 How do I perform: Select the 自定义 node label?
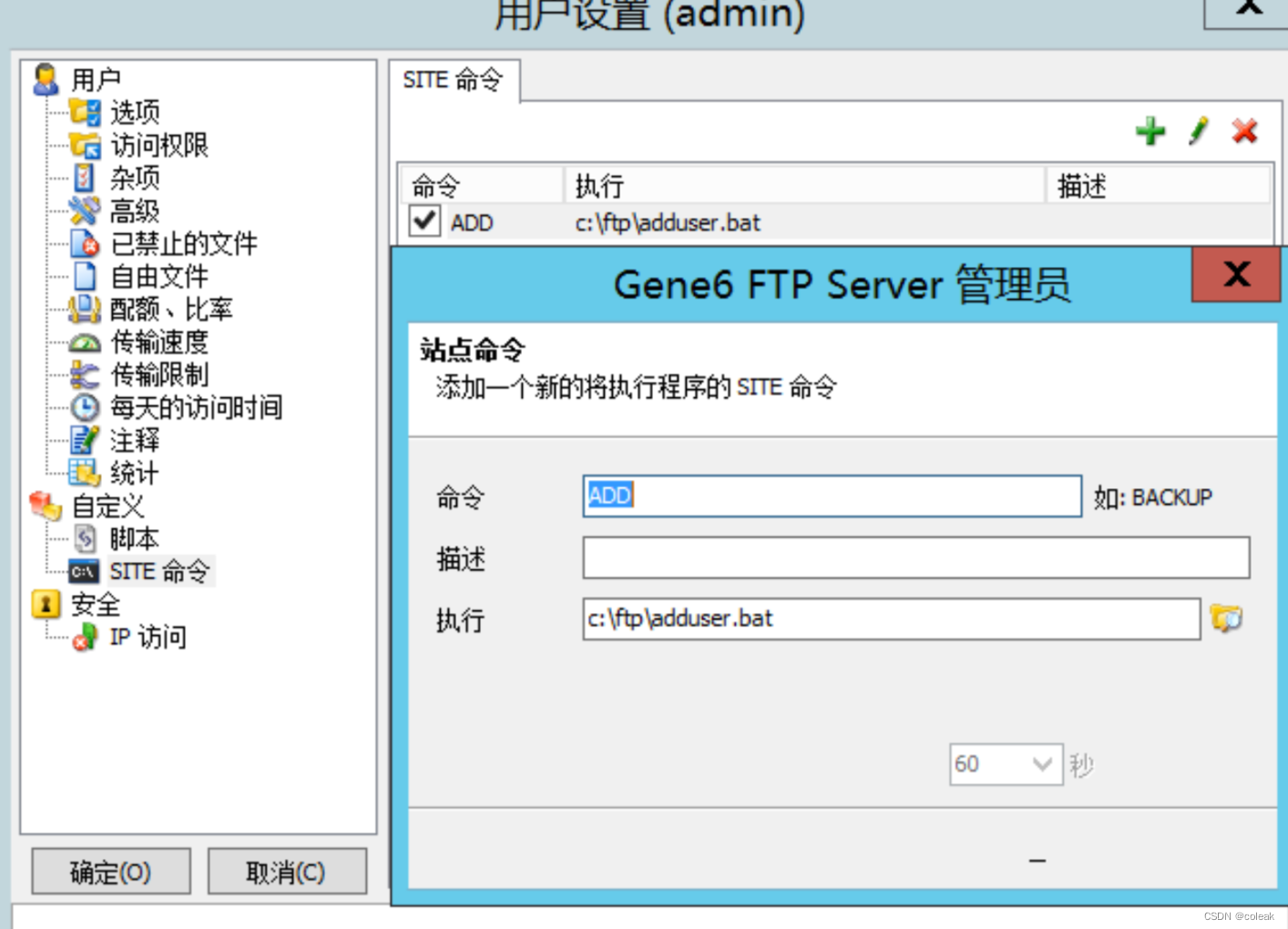[x=107, y=505]
